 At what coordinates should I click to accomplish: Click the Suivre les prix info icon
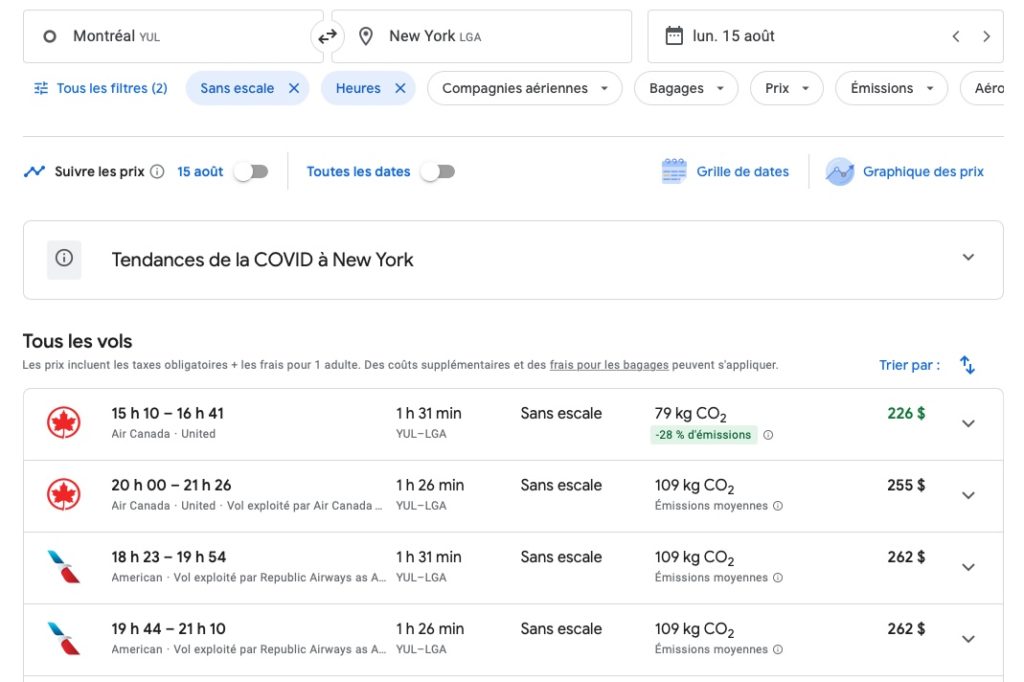(157, 172)
